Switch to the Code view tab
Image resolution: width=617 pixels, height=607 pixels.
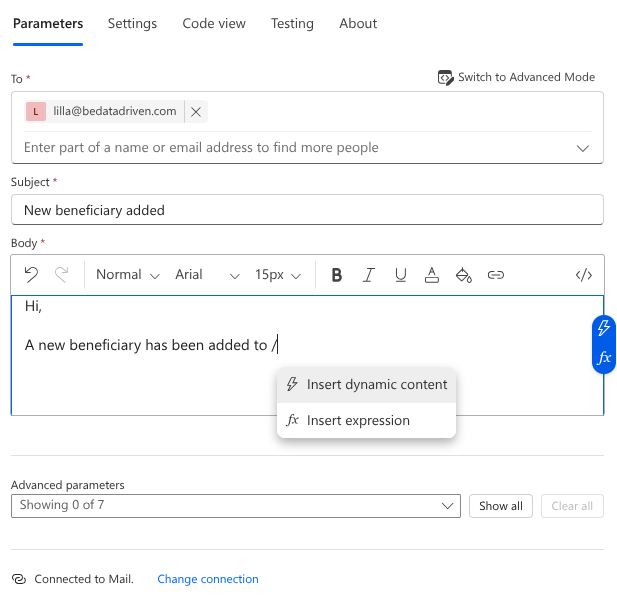click(214, 24)
